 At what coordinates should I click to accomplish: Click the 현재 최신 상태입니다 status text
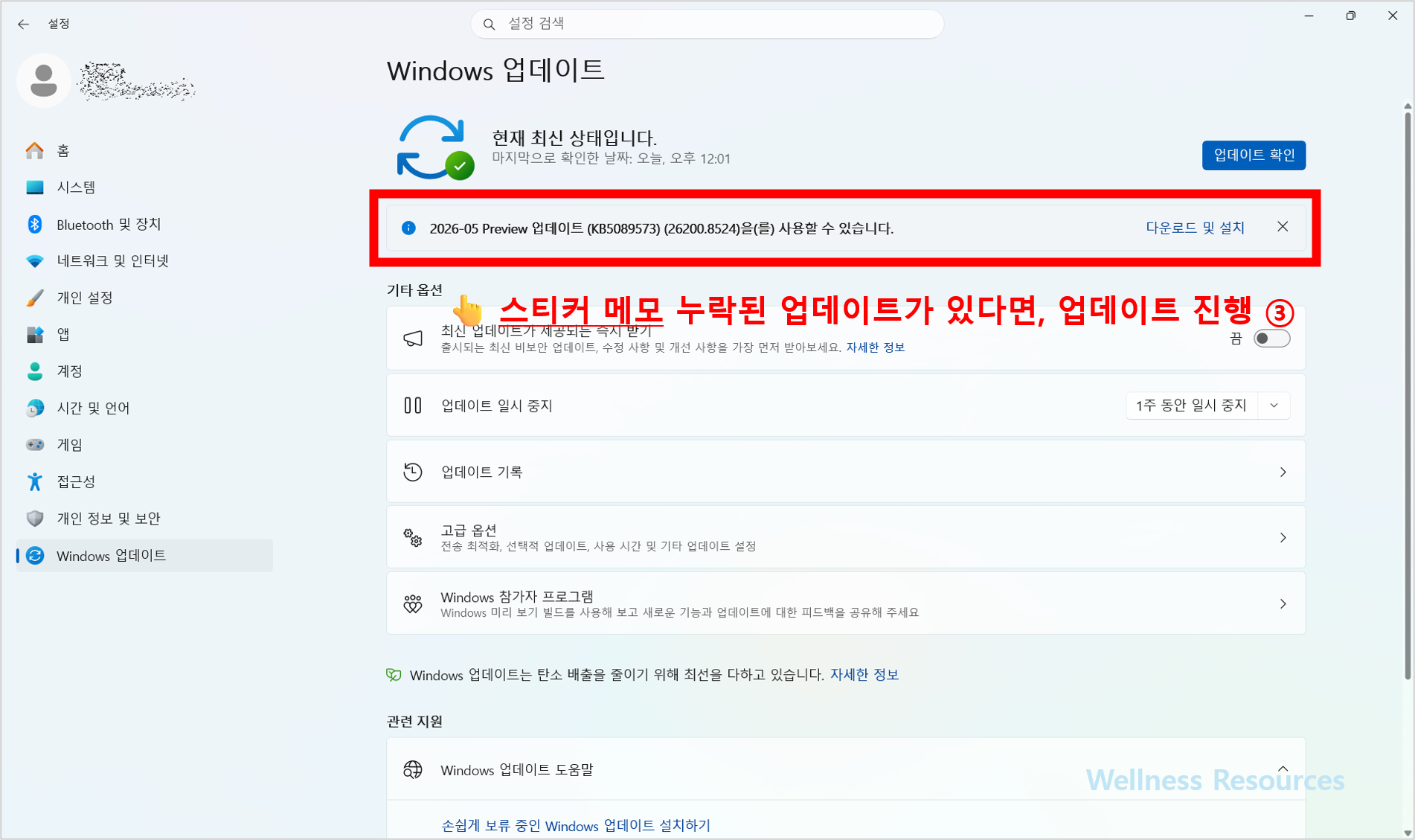pyautogui.click(x=574, y=138)
